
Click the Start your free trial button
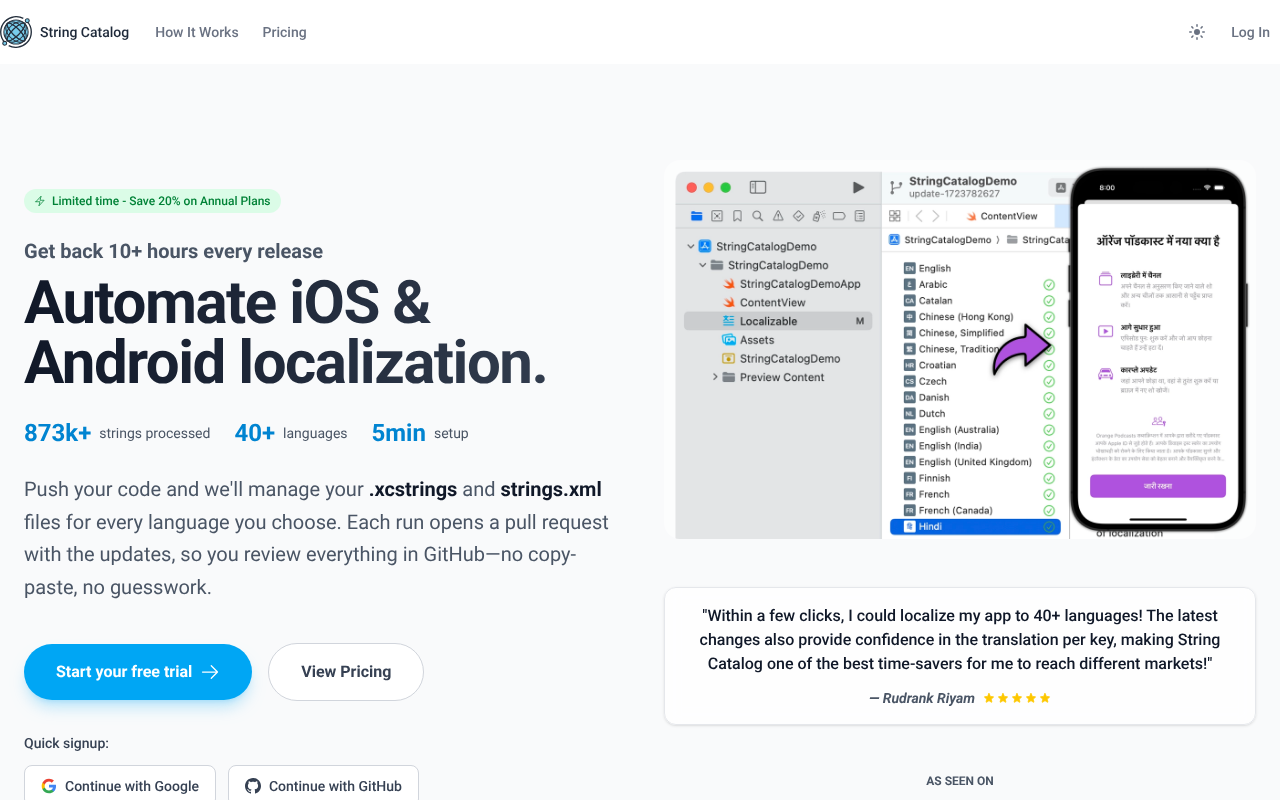[x=137, y=672]
